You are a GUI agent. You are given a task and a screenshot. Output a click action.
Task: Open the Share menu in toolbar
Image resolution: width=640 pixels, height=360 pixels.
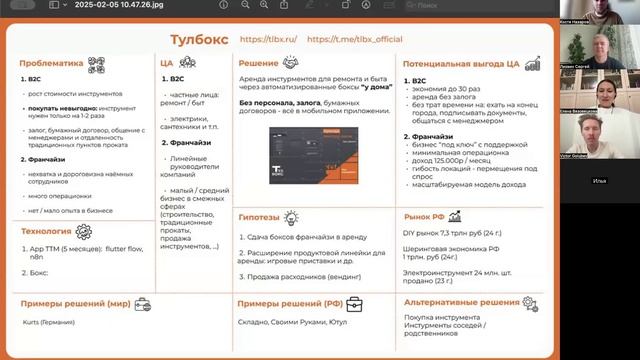pos(284,5)
